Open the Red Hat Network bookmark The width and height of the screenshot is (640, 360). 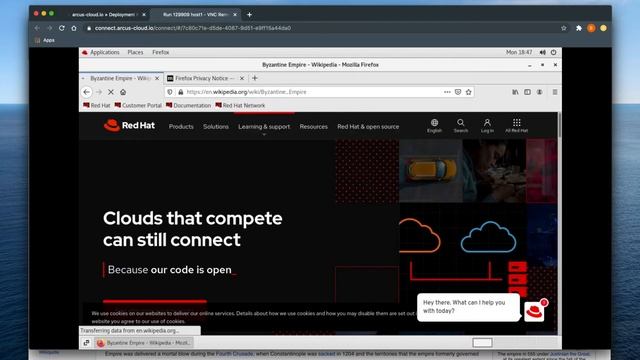240,105
